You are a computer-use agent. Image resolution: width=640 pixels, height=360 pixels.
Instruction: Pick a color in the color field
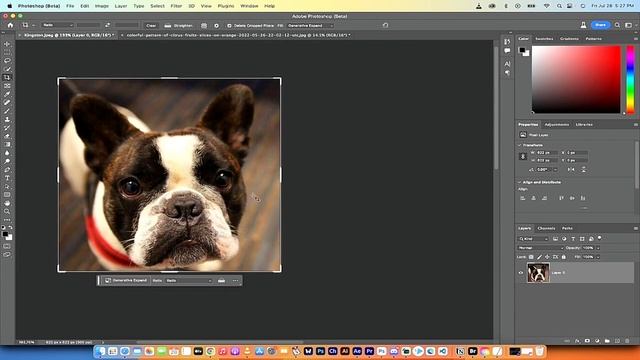click(576, 79)
